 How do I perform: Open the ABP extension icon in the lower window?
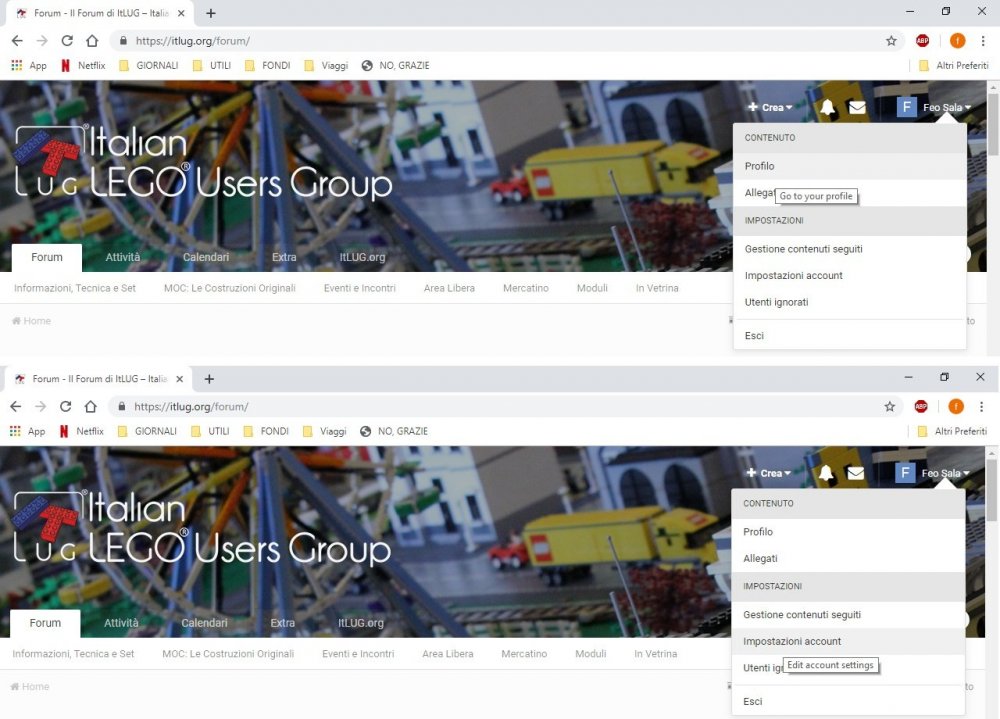pyautogui.click(x=921, y=406)
